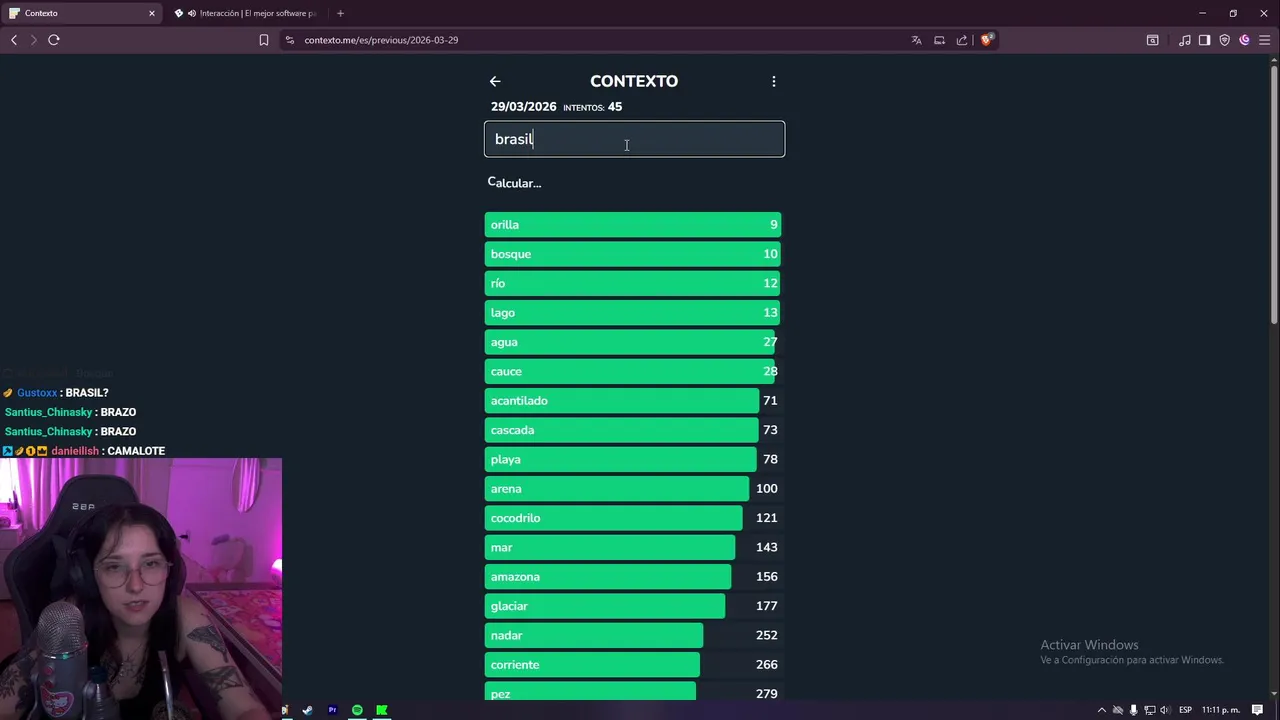Open Premiere Pro from the taskbar
The width and height of the screenshot is (1280, 720).
click(332, 710)
